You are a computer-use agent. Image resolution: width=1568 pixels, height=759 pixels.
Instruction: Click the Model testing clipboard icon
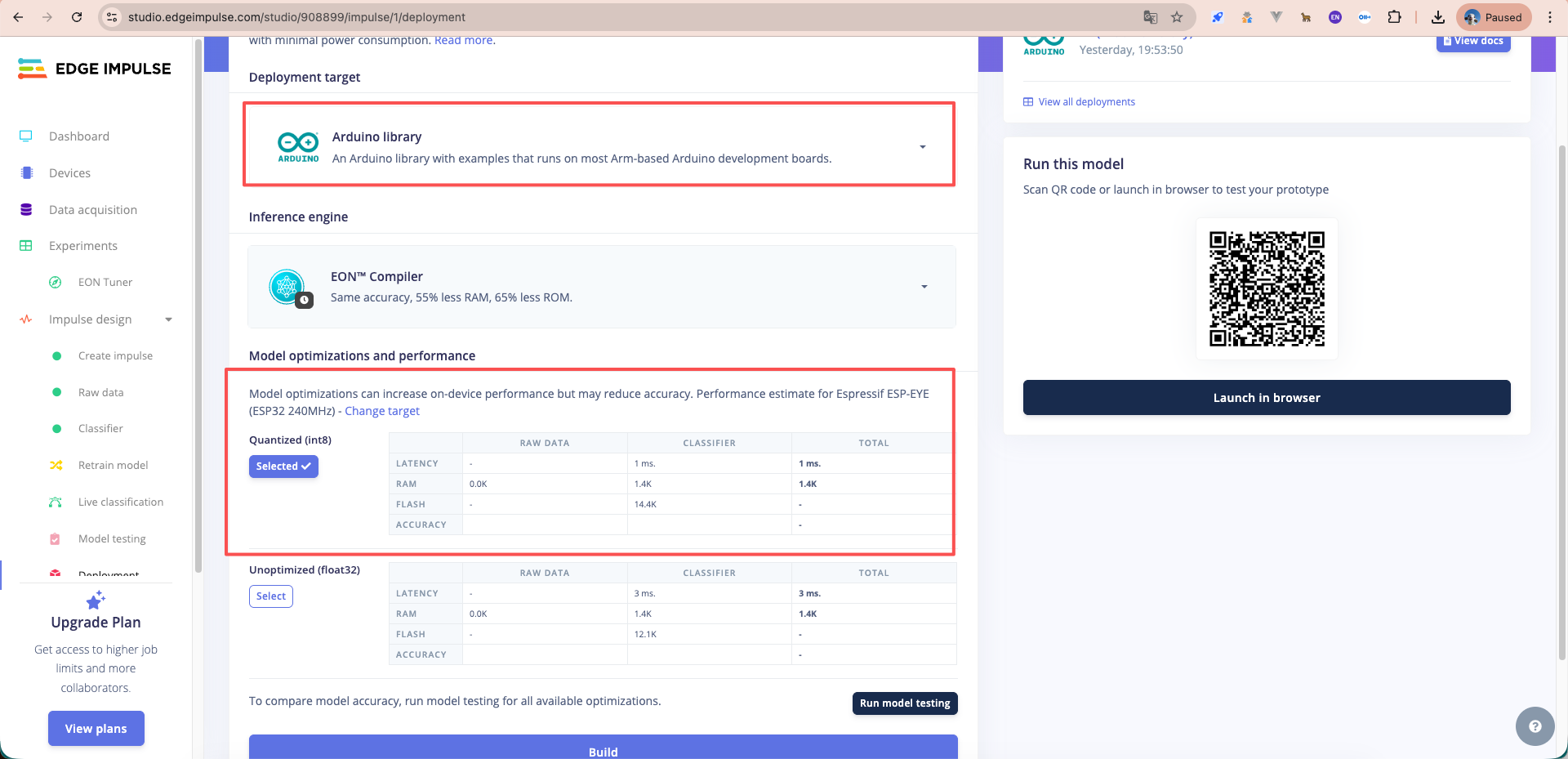pos(56,539)
